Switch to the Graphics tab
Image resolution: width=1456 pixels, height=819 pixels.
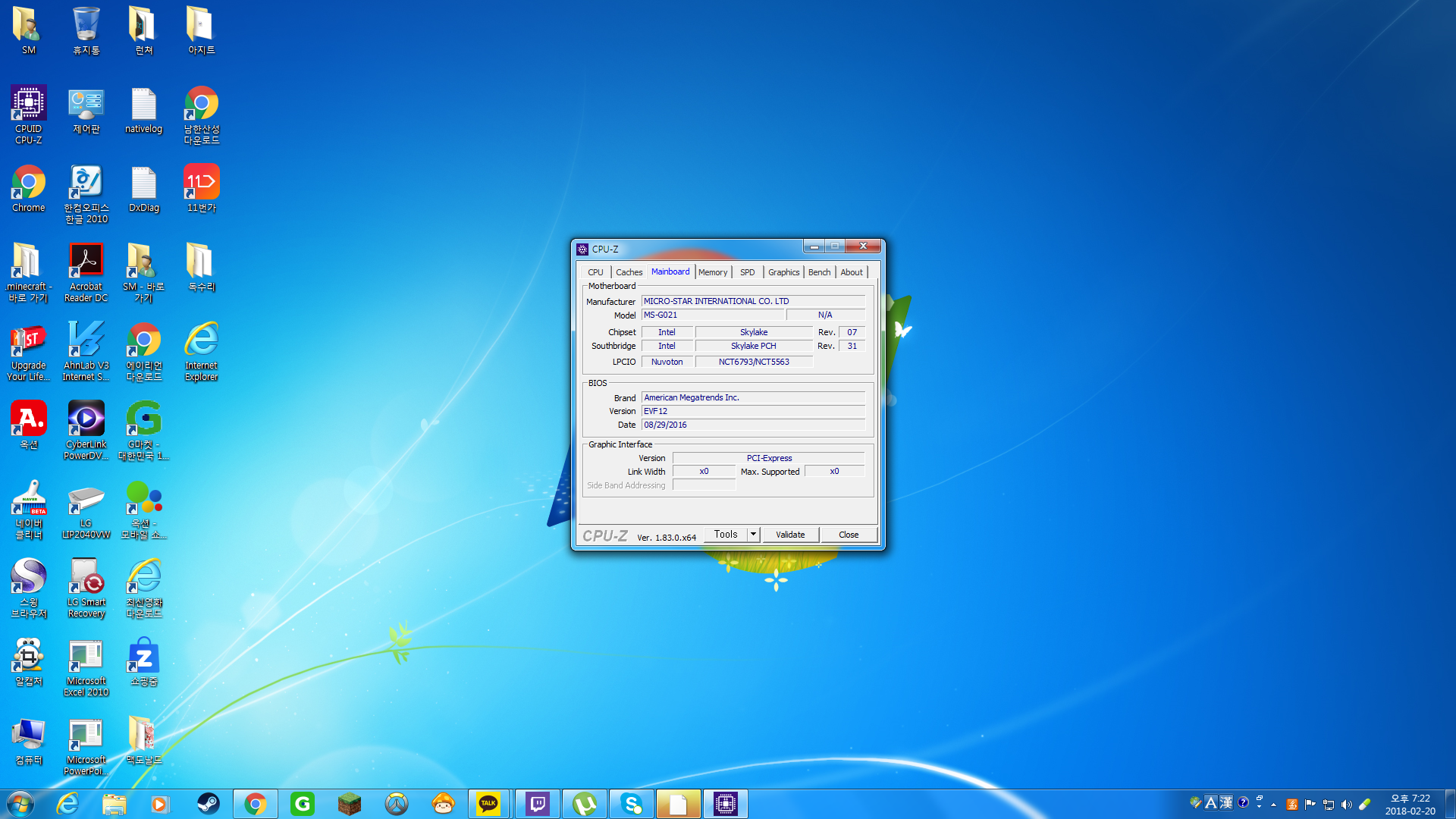(783, 272)
